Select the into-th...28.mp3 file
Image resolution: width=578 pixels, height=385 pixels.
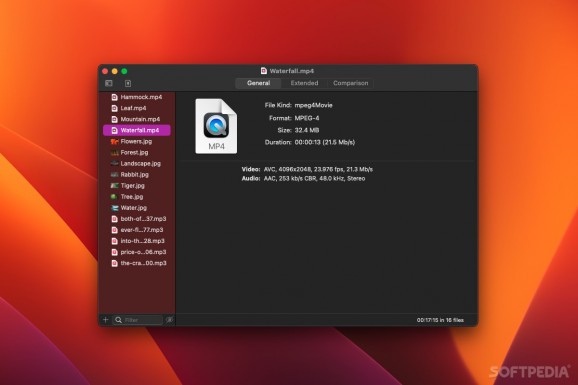(137, 241)
